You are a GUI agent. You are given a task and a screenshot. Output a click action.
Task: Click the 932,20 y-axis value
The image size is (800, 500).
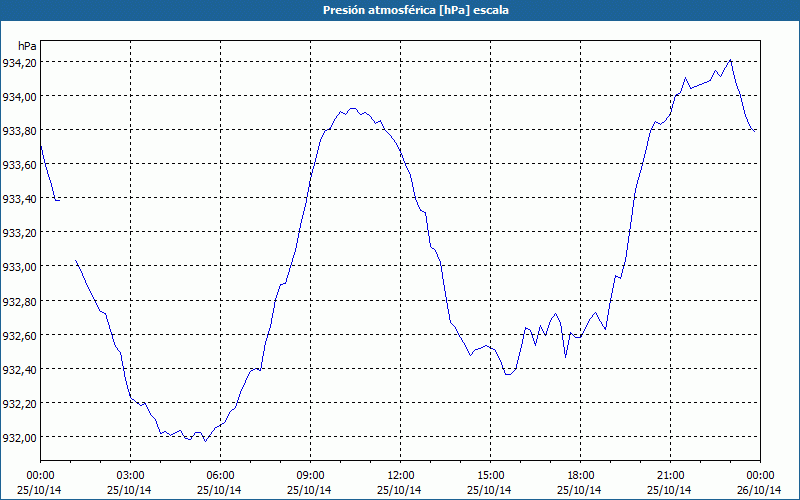pyautogui.click(x=18, y=404)
